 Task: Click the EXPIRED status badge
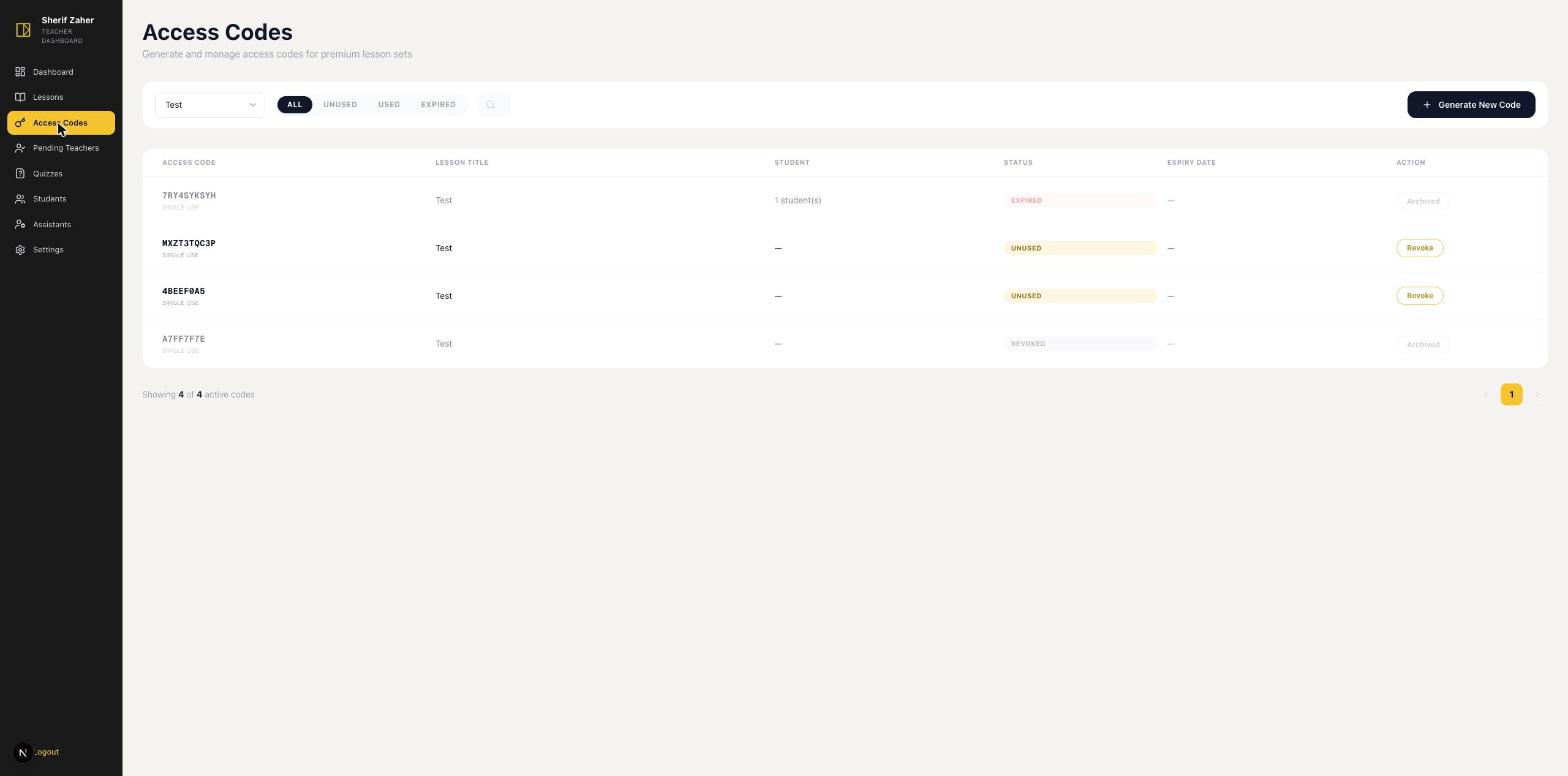tap(1080, 201)
